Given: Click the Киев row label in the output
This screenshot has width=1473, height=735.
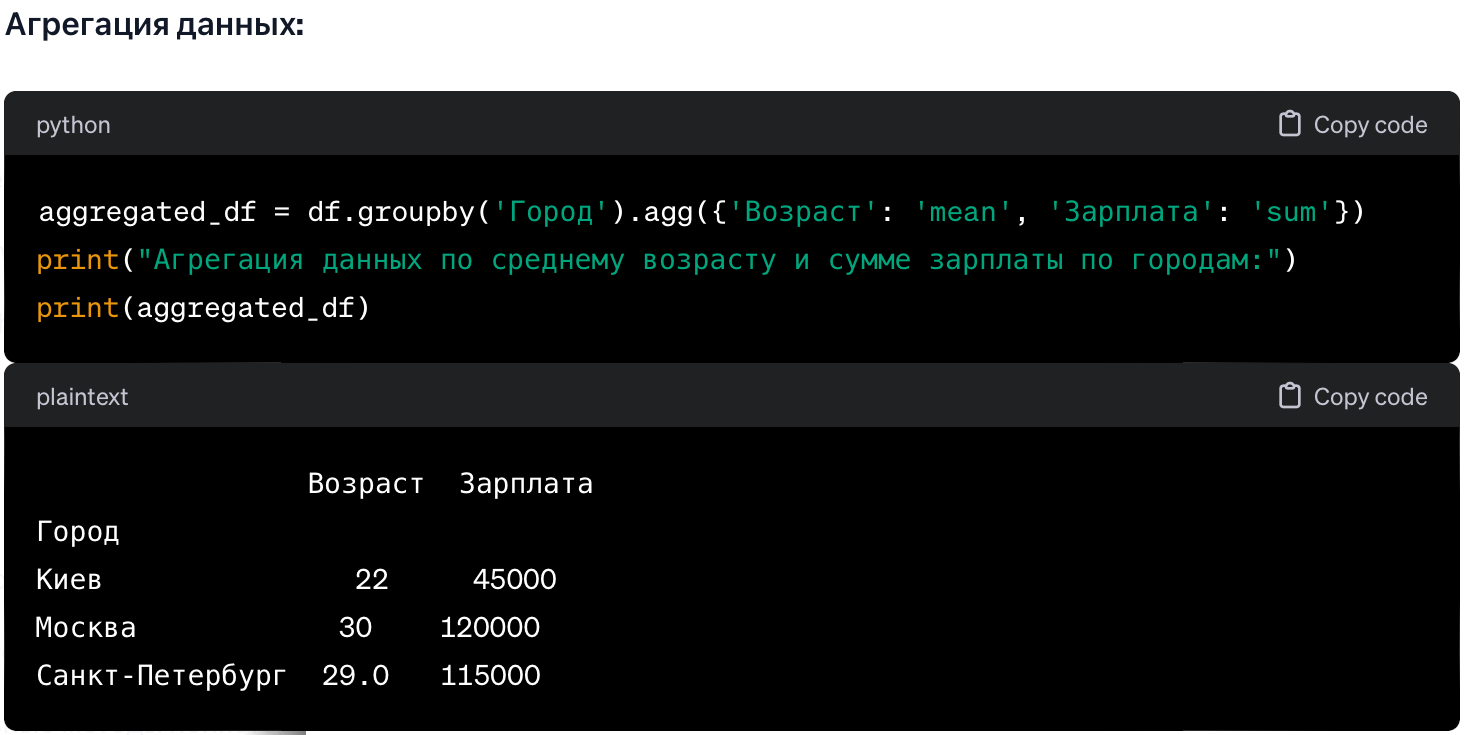Looking at the screenshot, I should 69,580.
